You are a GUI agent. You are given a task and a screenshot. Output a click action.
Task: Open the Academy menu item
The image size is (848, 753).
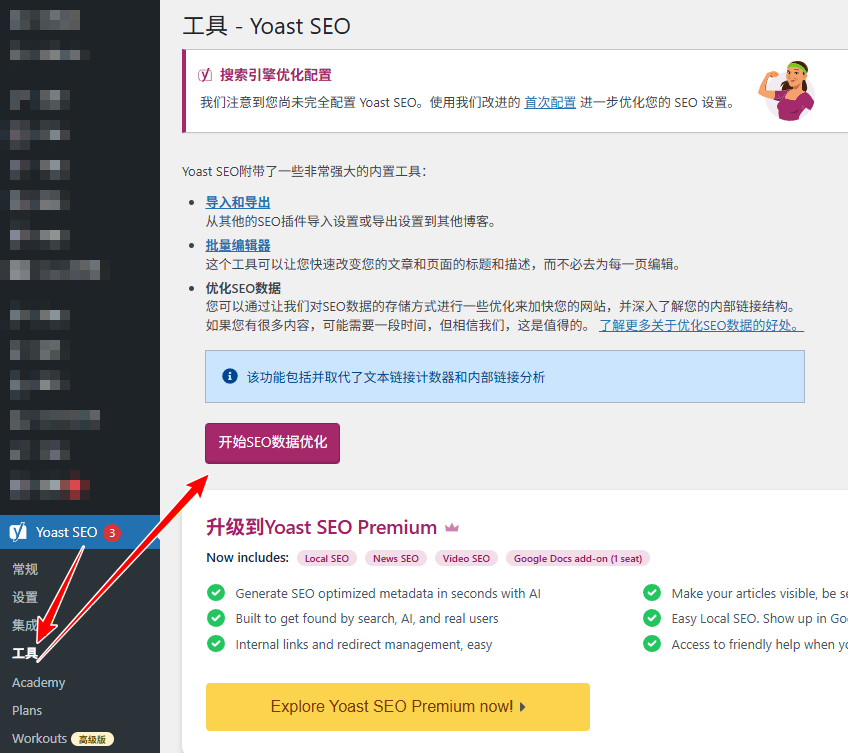tap(38, 682)
